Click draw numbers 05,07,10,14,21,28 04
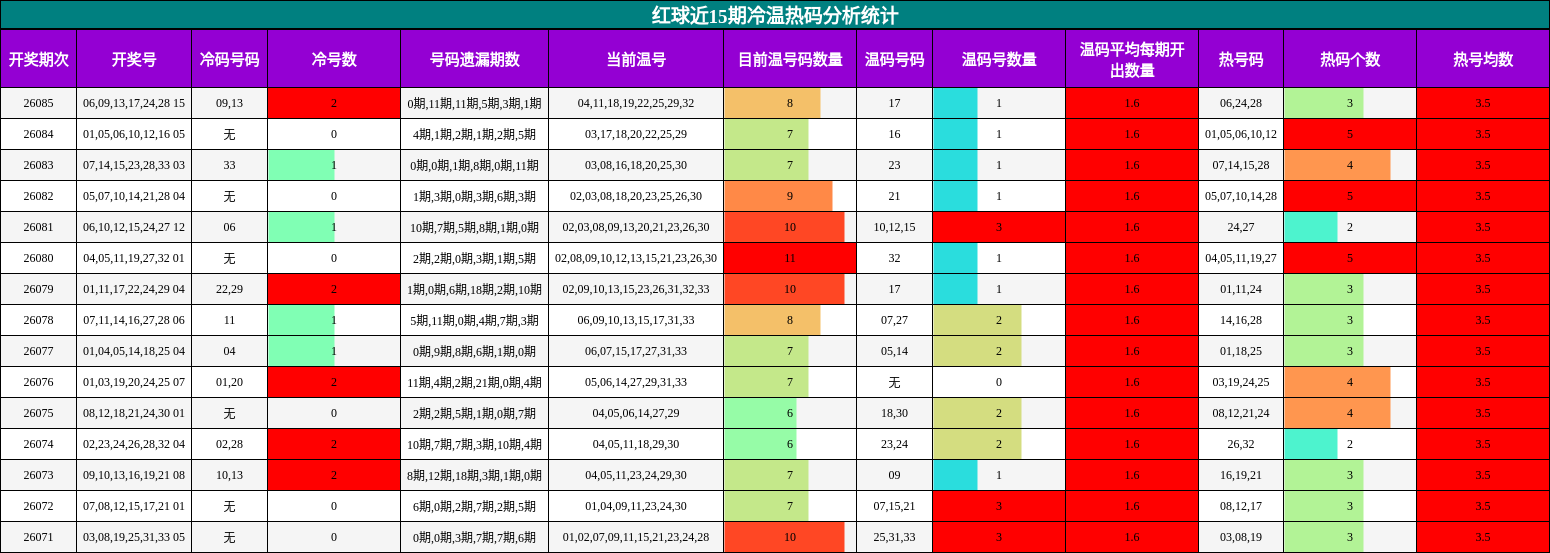Image resolution: width=1550 pixels, height=553 pixels. (134, 196)
